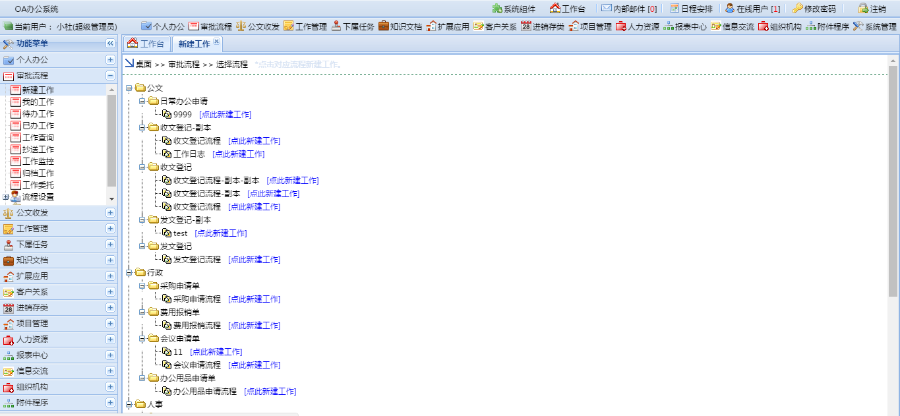The image size is (900, 416).
Task: Click 审批流程 in the breadcrumb path
Action: click(184, 64)
